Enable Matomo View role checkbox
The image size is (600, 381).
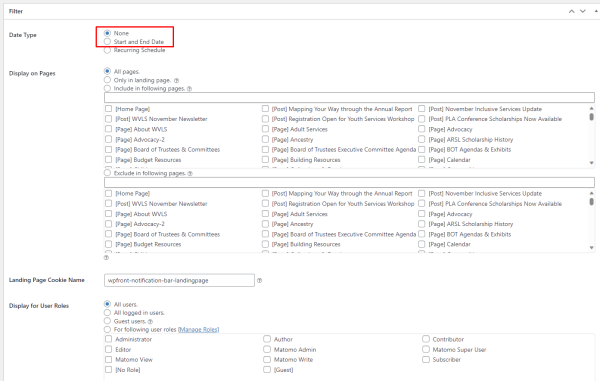pyautogui.click(x=109, y=360)
